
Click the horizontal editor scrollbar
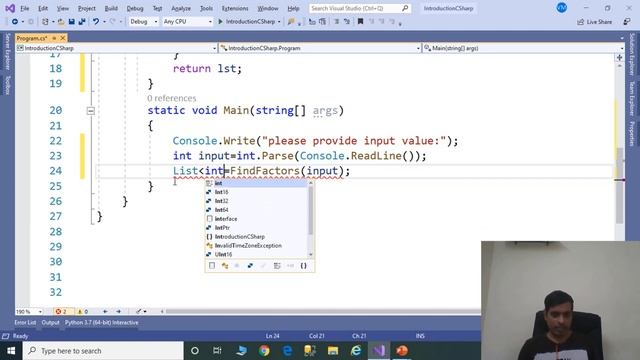[322, 311]
